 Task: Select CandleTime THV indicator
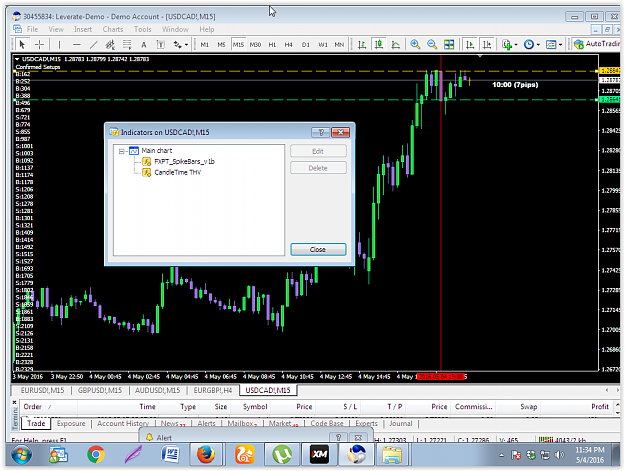[x=177, y=172]
